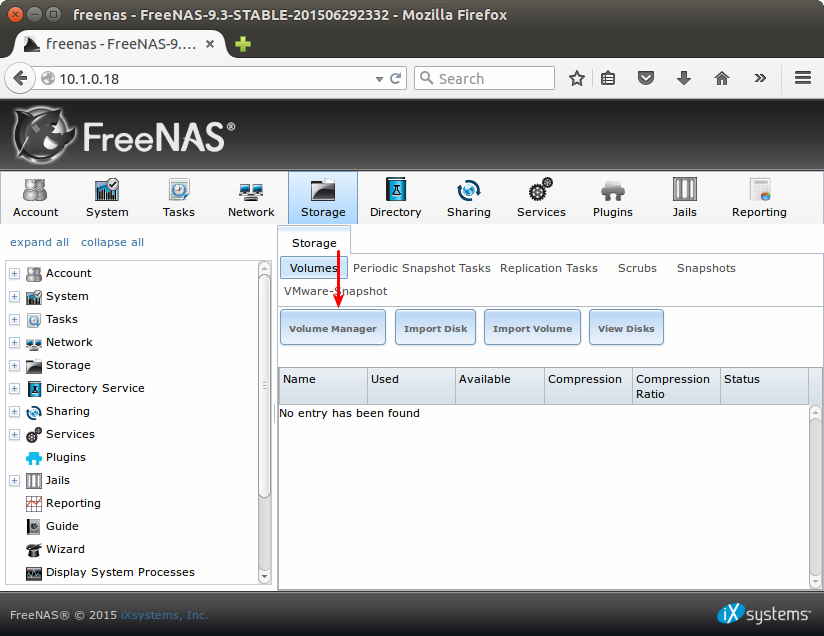
Task: Open a new Firefox tab
Action: coord(243,44)
